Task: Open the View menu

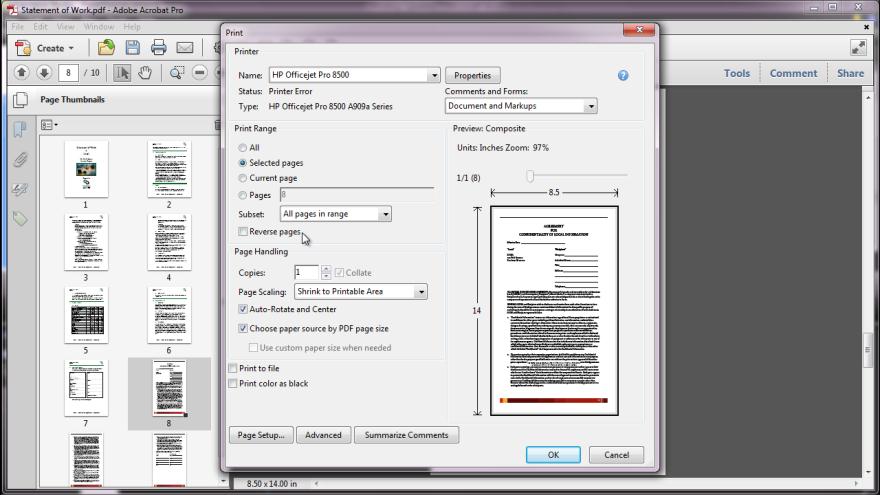Action: (x=65, y=26)
